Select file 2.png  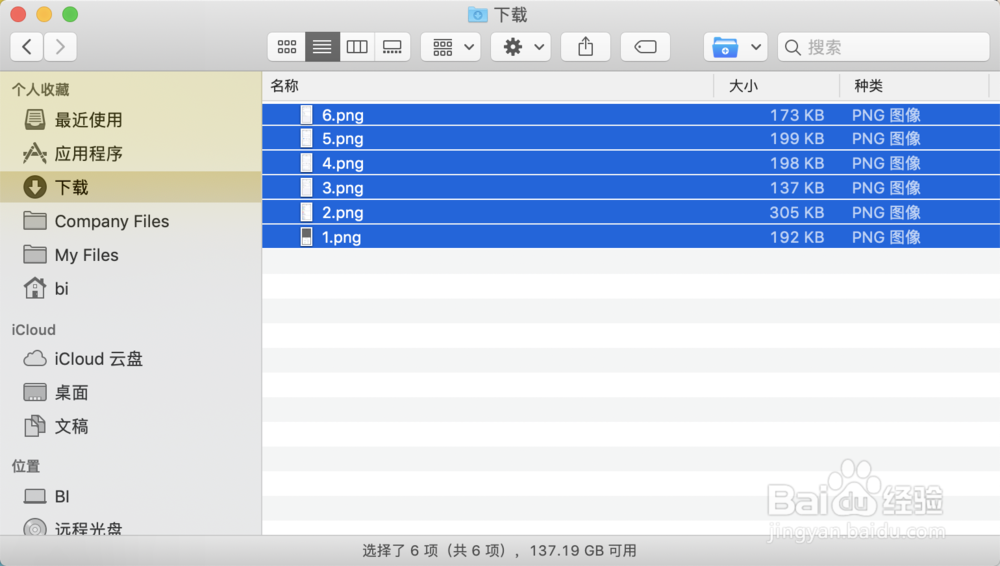631,212
